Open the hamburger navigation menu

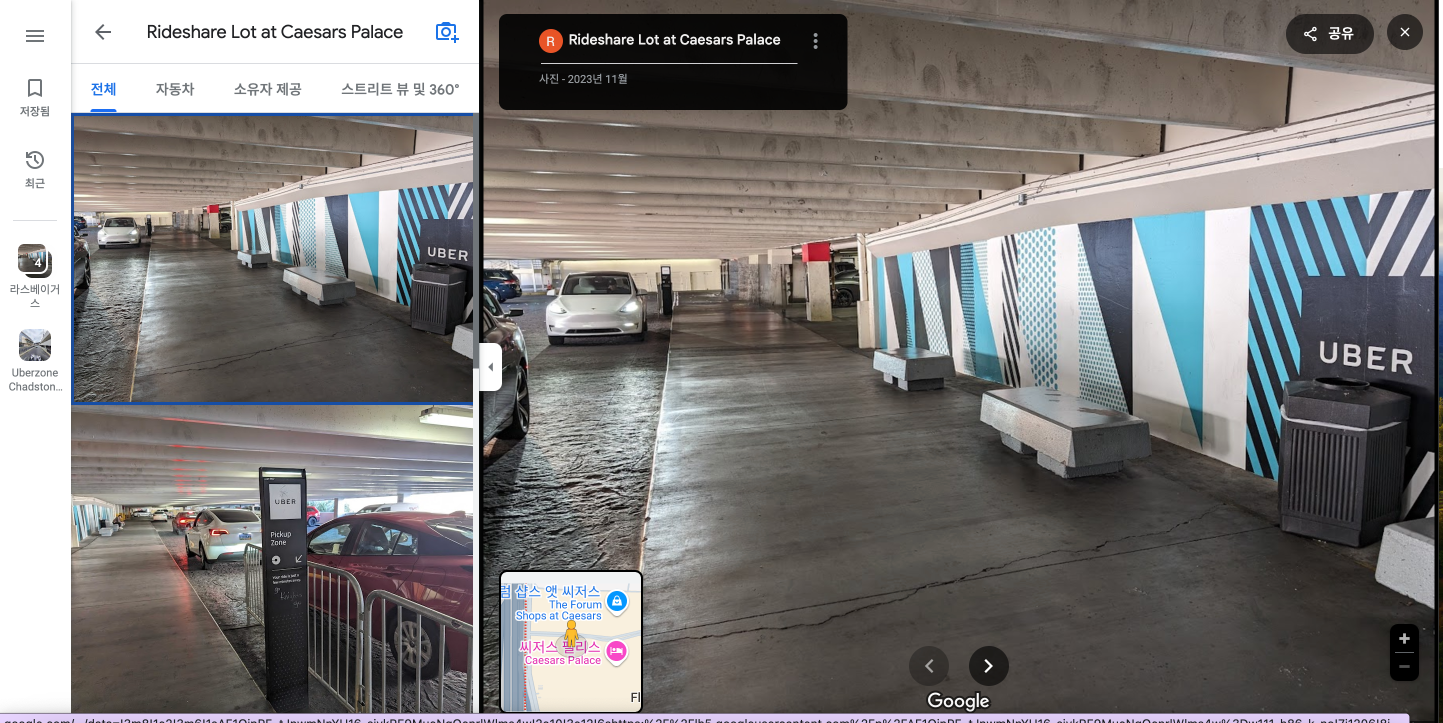34,35
